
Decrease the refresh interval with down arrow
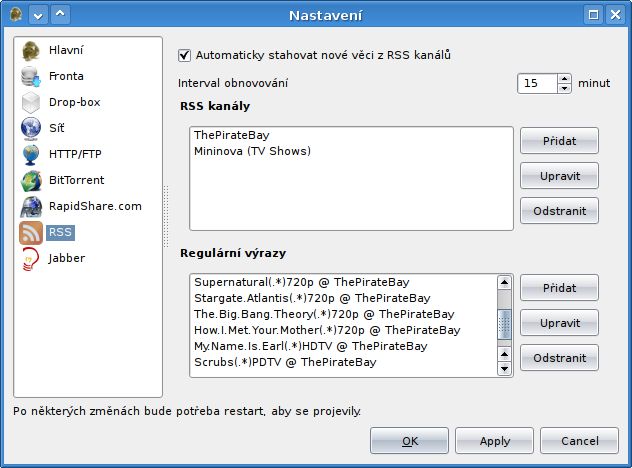click(x=564, y=88)
